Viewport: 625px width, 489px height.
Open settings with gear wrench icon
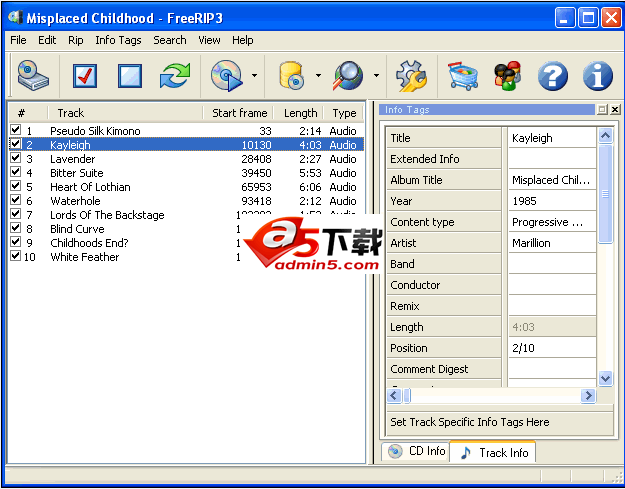click(411, 75)
